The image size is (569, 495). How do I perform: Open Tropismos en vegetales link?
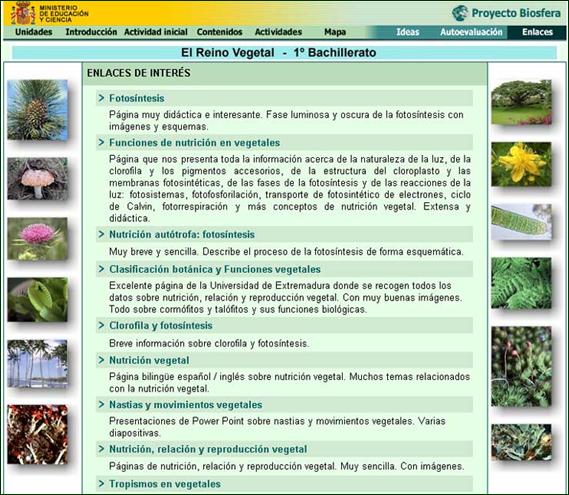(x=165, y=484)
